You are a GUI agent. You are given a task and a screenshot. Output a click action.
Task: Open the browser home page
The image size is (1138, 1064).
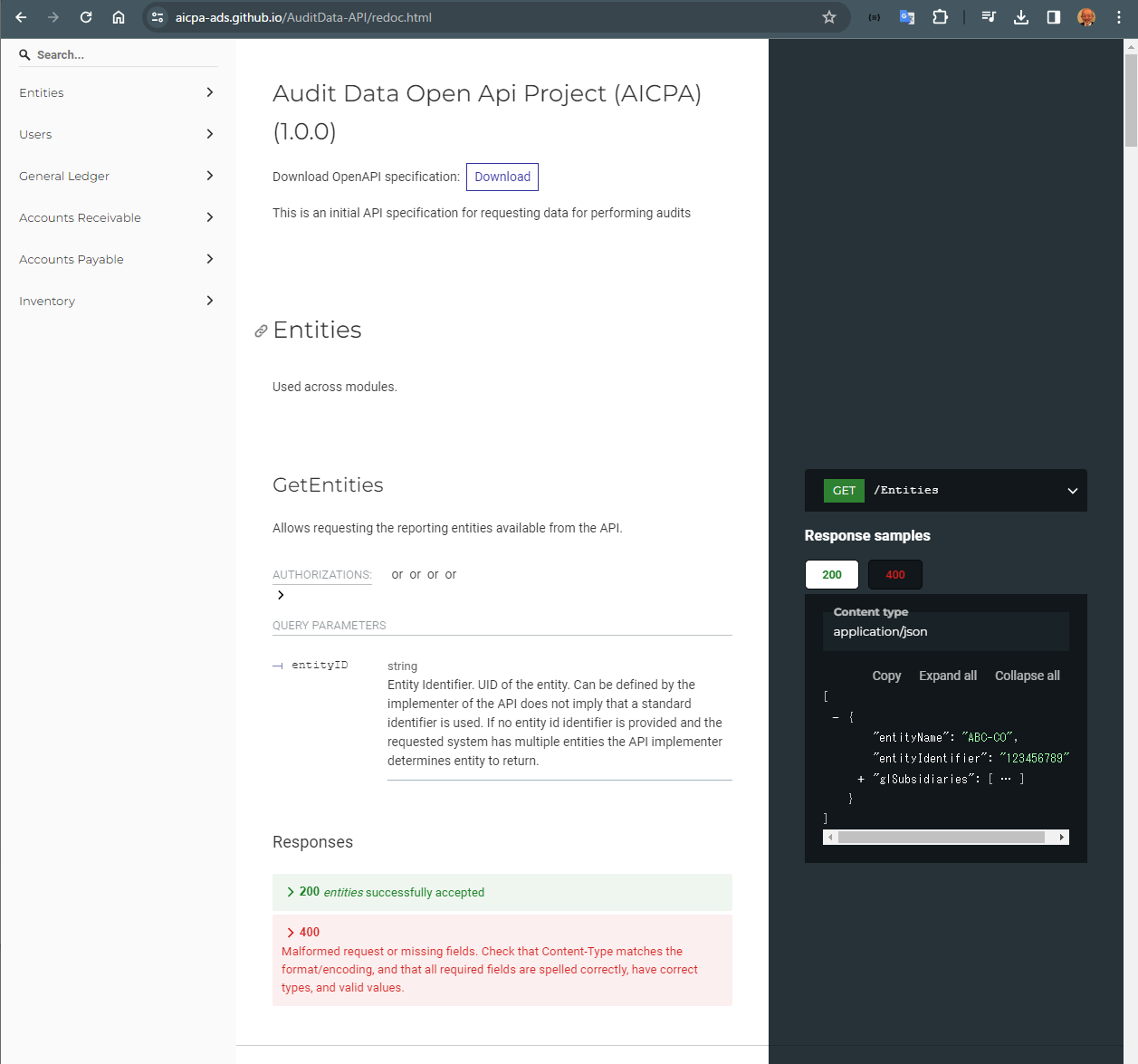pyautogui.click(x=119, y=17)
